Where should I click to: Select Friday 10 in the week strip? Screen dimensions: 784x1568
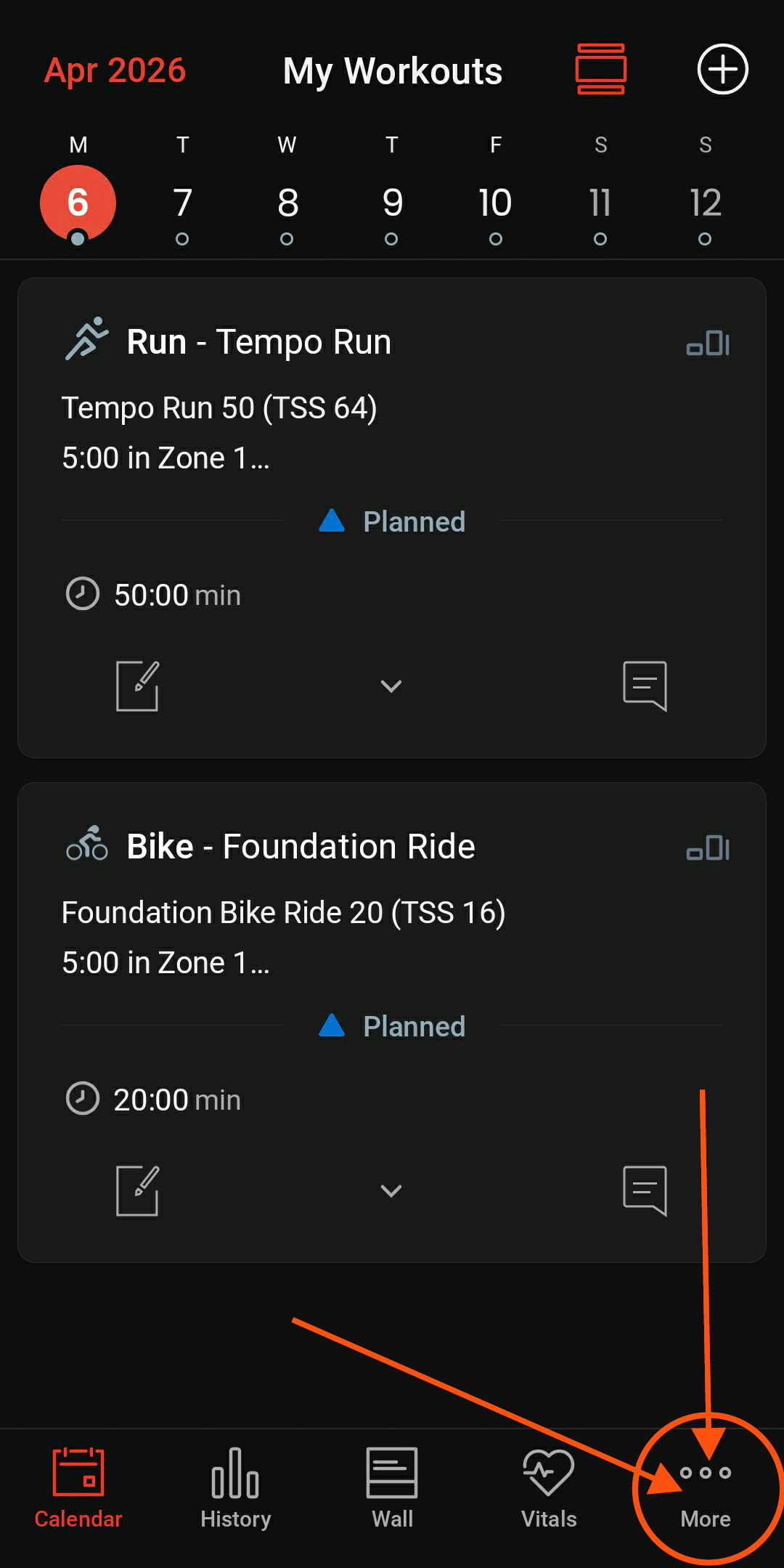coord(495,203)
